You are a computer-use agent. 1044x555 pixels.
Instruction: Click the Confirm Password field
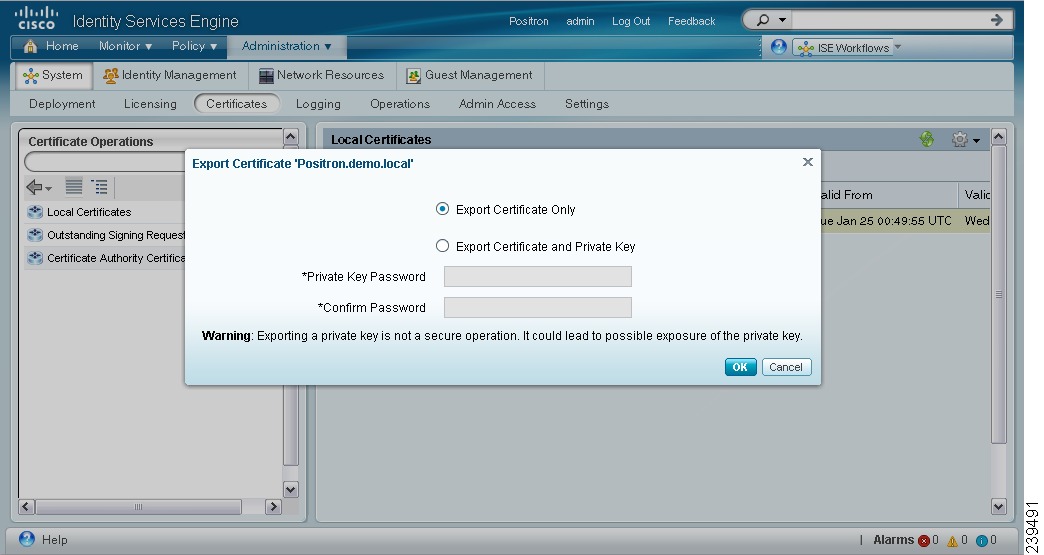[x=537, y=307]
